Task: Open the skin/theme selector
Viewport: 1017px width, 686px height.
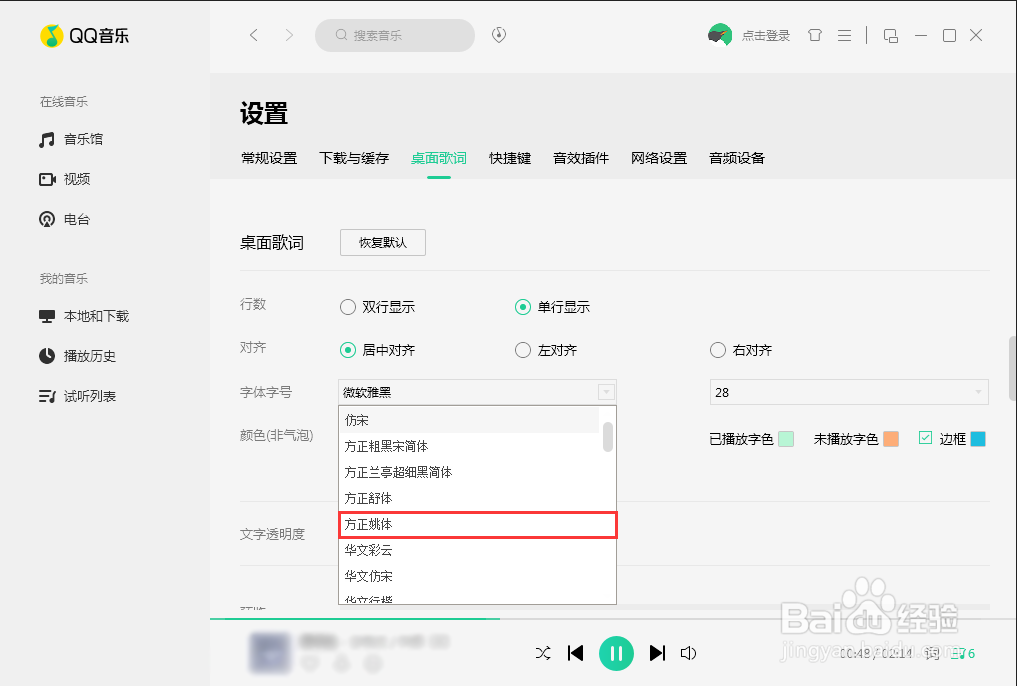Action: pos(815,35)
